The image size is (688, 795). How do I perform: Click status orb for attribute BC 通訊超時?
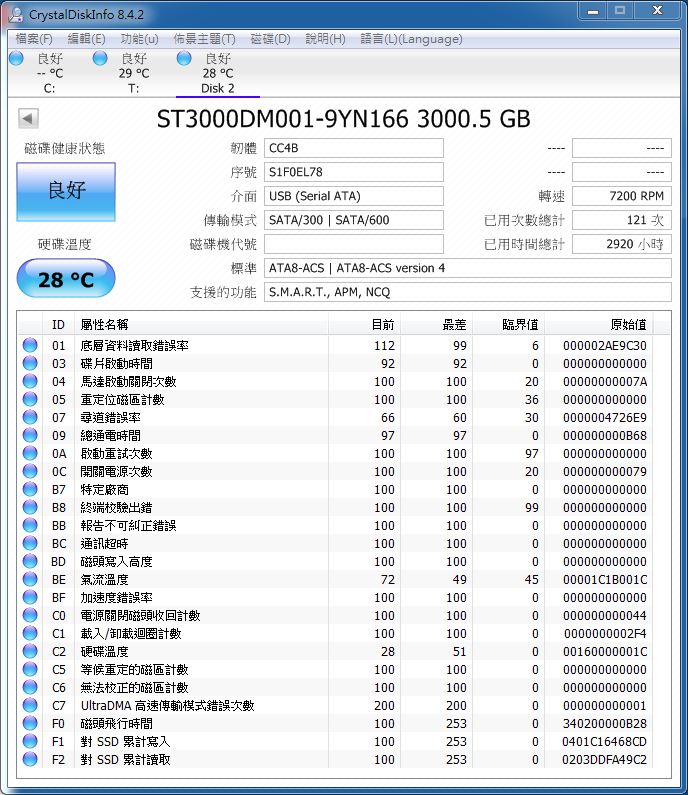[x=30, y=544]
